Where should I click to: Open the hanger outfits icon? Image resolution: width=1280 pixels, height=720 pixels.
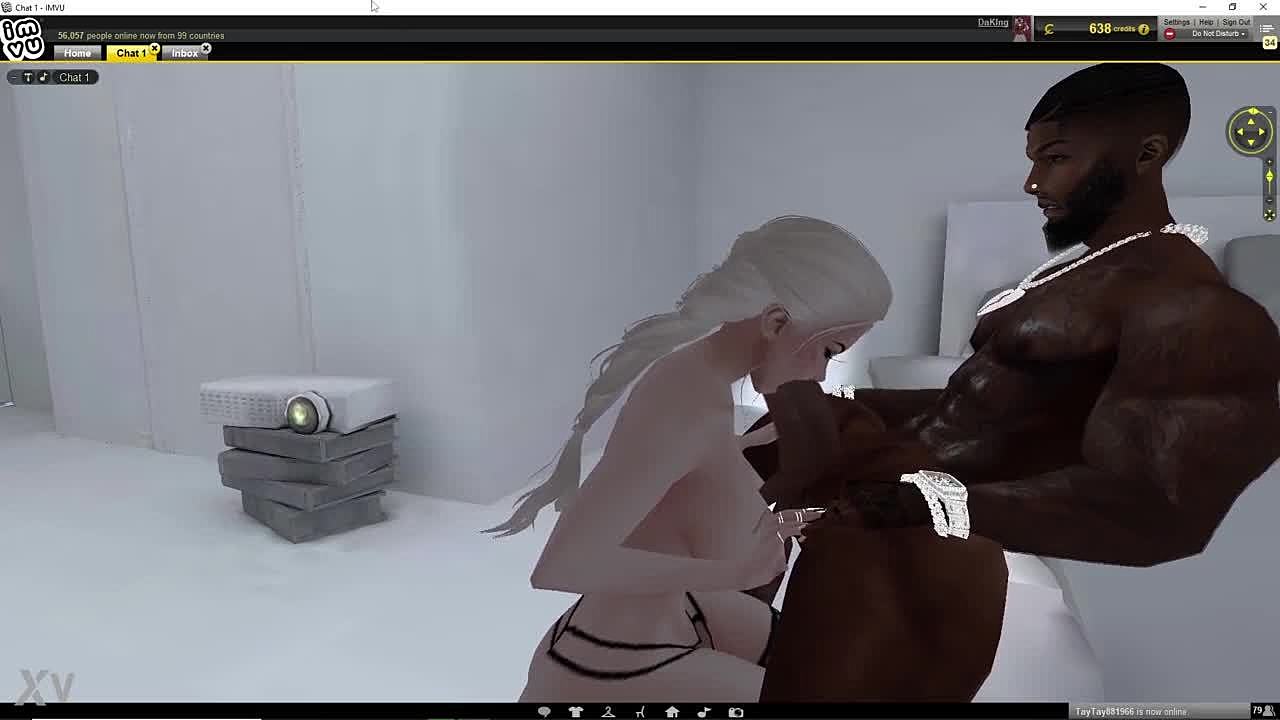(608, 712)
